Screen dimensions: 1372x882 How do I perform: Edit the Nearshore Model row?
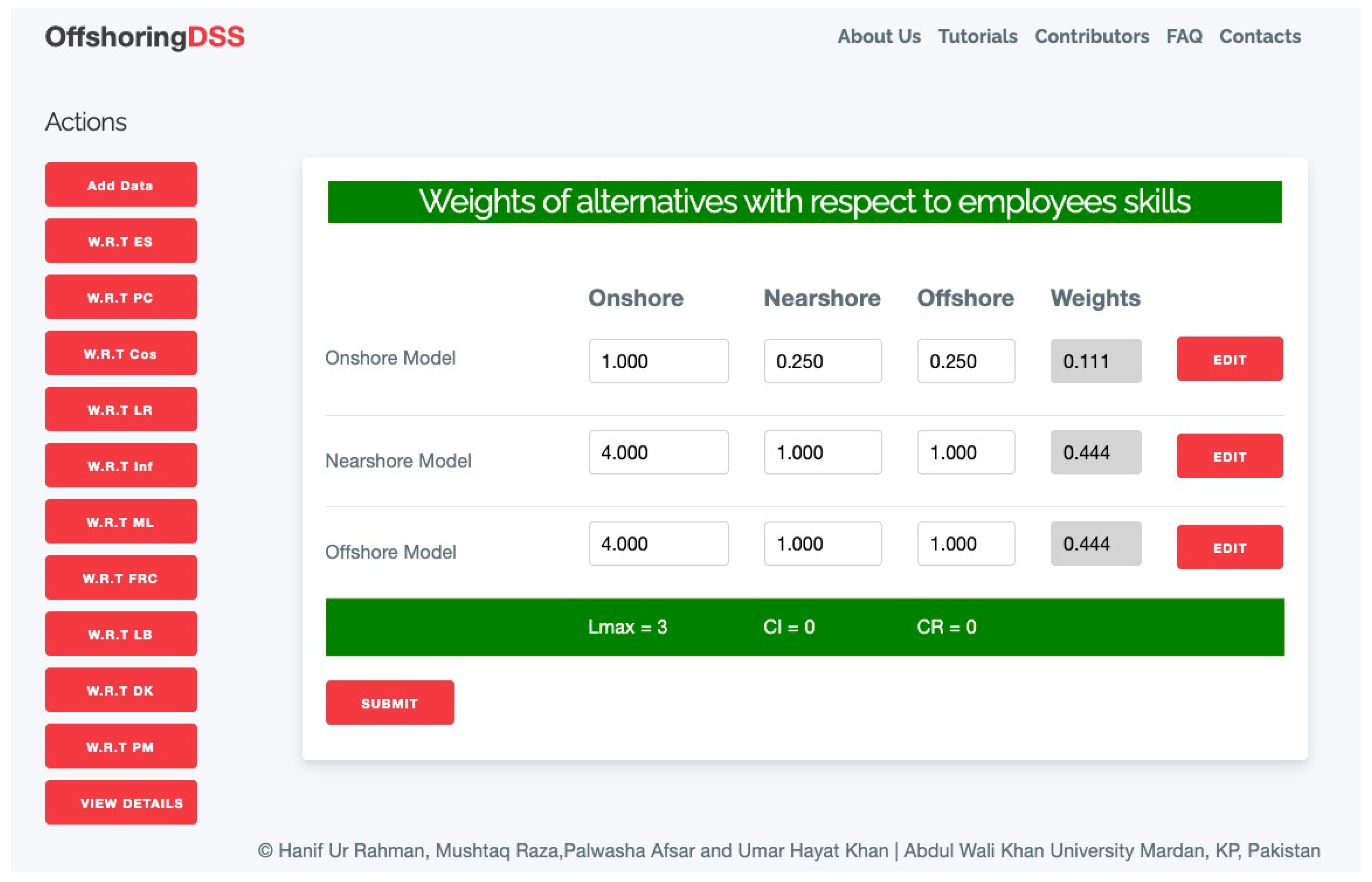pos(1229,456)
